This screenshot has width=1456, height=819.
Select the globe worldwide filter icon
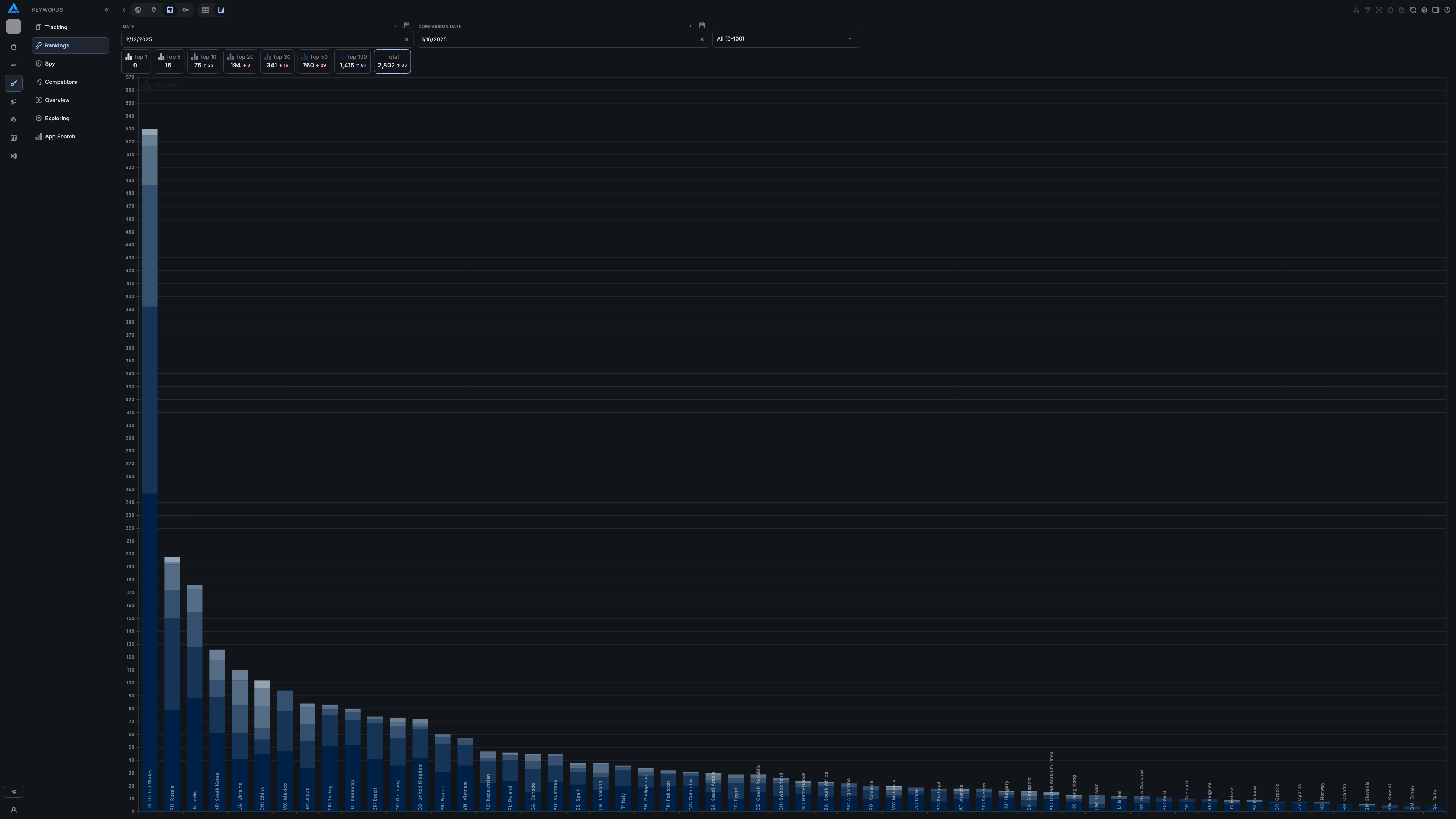point(138,9)
